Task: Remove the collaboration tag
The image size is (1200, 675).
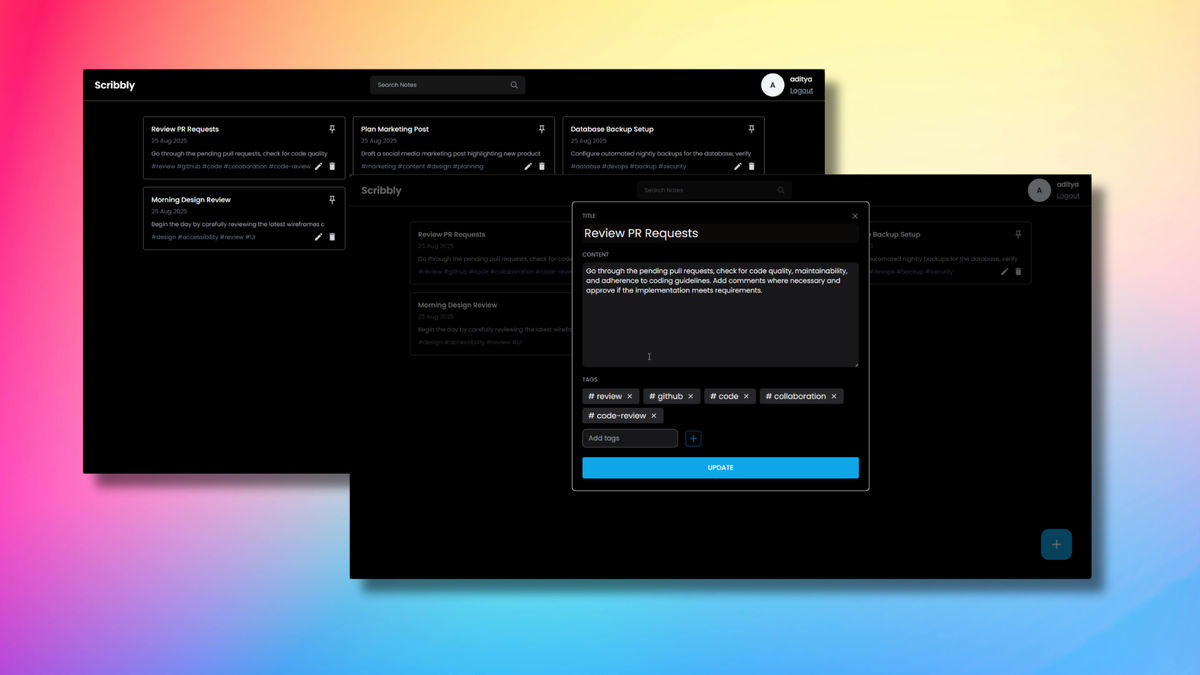Action: pyautogui.click(x=834, y=396)
